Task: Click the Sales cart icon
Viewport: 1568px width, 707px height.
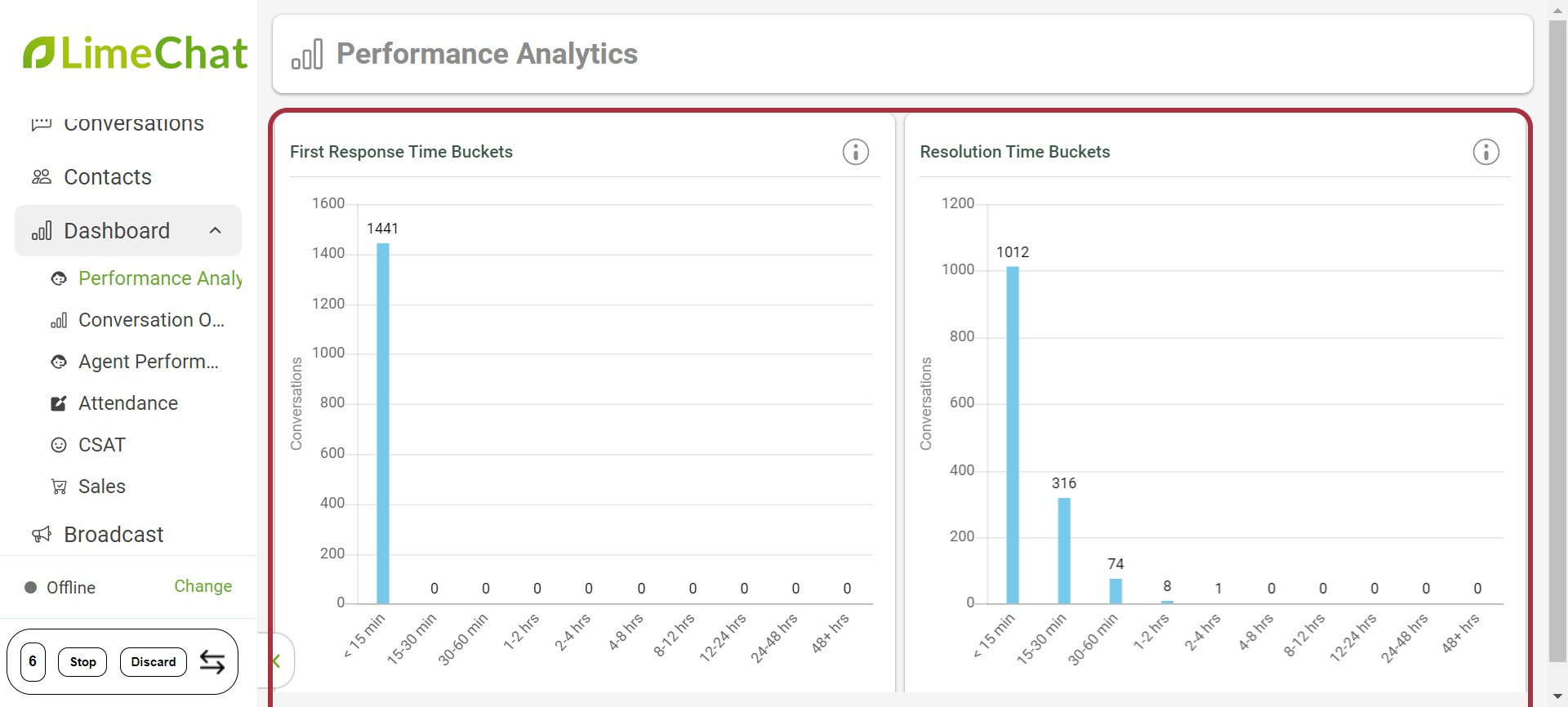Action: tap(59, 487)
